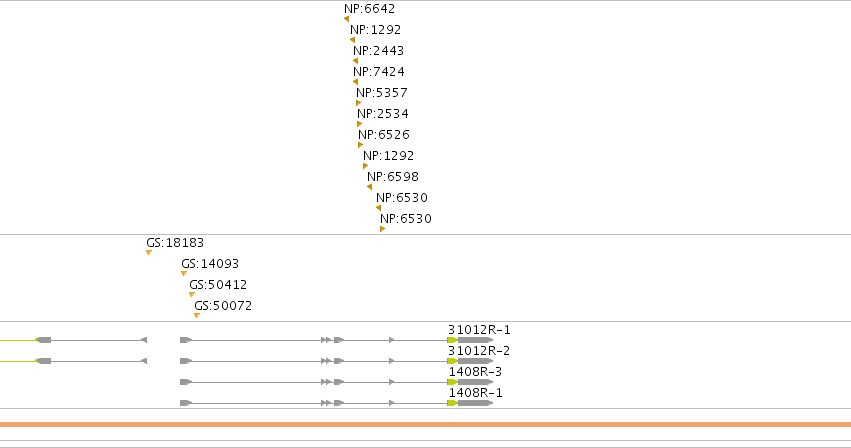Viewport: 851px width, 448px height.
Task: Select the GS:50412 insertion label
Action: (x=218, y=285)
